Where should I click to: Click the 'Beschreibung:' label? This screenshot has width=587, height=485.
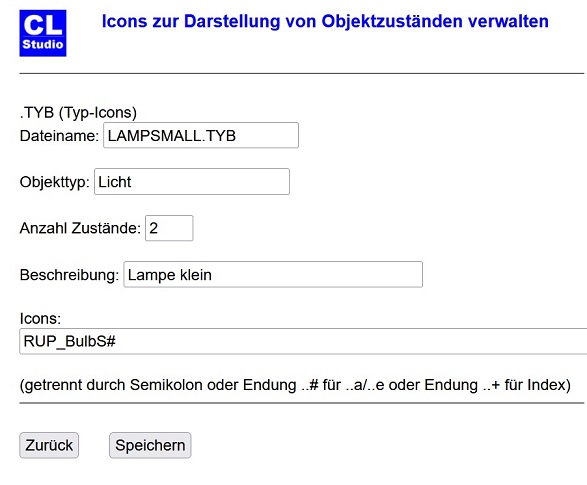tap(69, 275)
